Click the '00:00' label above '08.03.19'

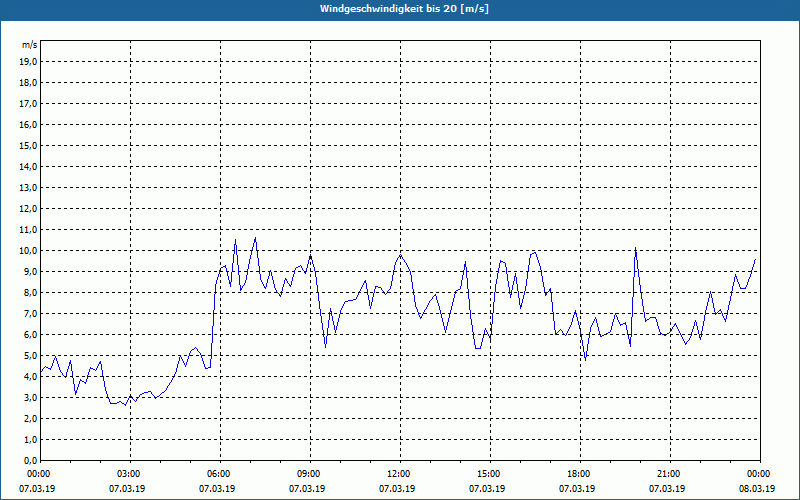pyautogui.click(x=760, y=474)
